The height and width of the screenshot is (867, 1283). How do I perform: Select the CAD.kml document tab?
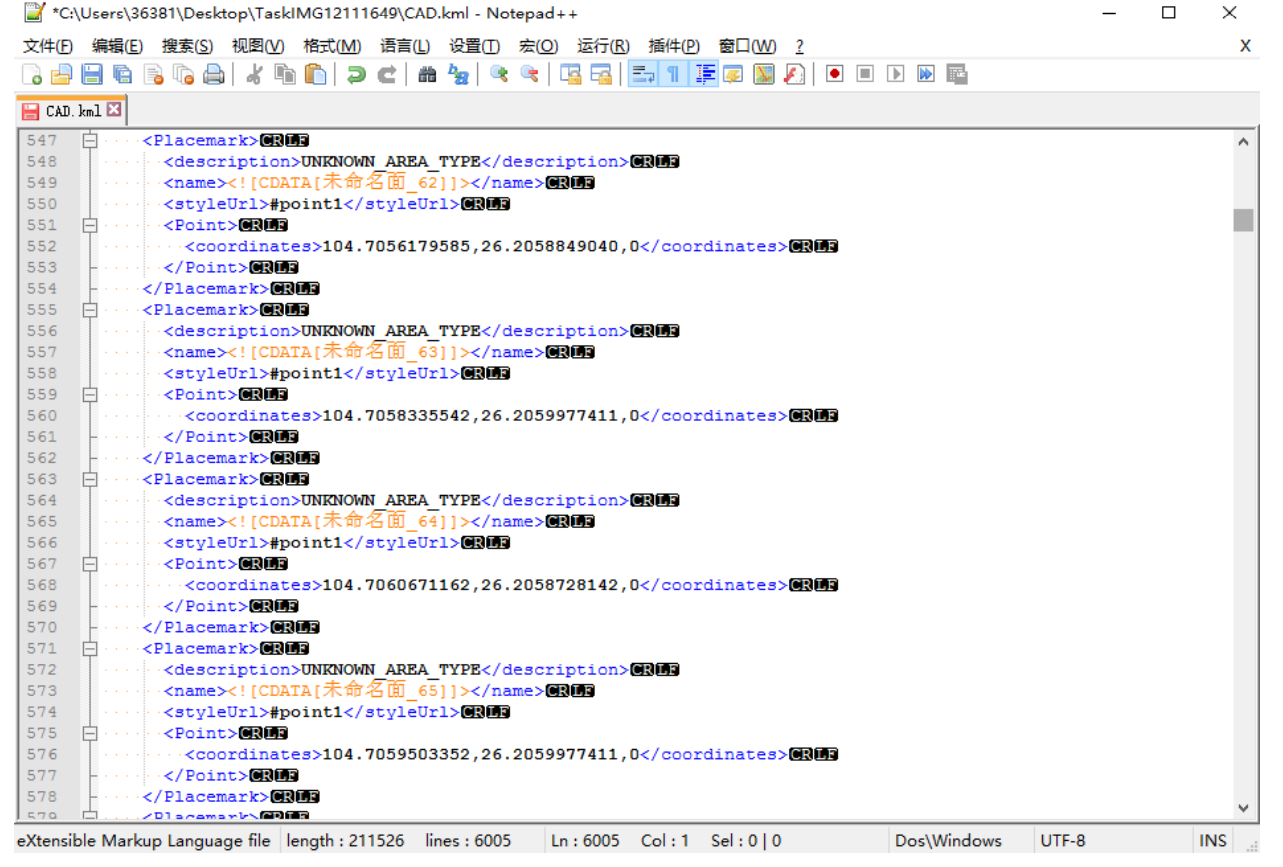click(71, 110)
